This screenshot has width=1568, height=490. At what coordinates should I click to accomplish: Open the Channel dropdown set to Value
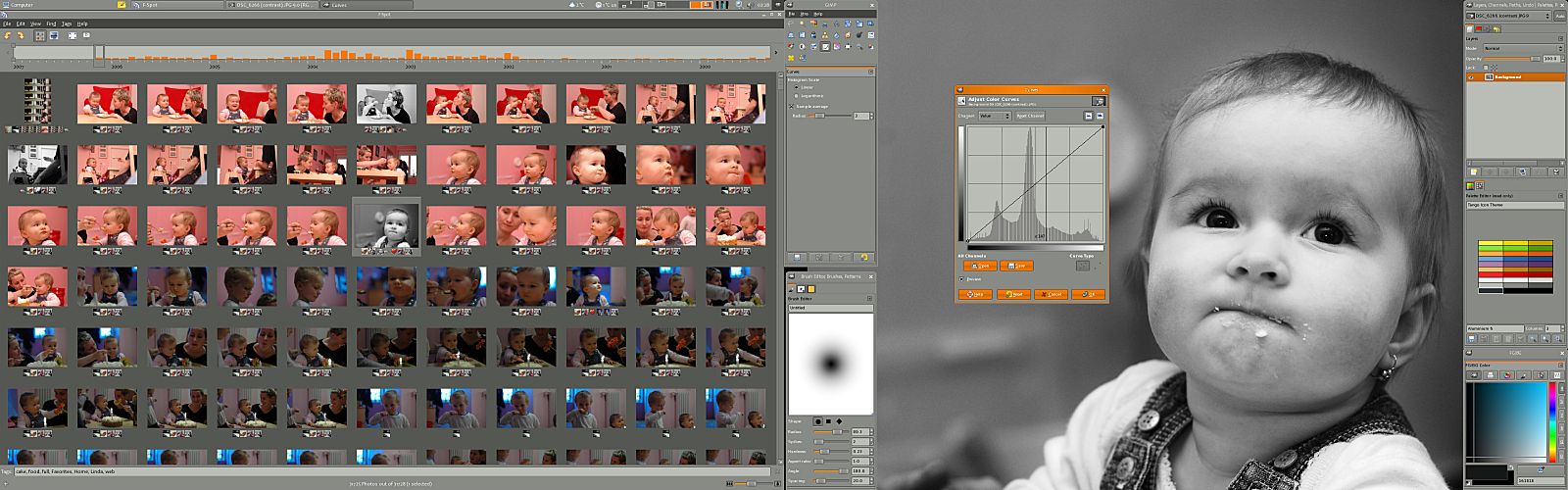(994, 116)
